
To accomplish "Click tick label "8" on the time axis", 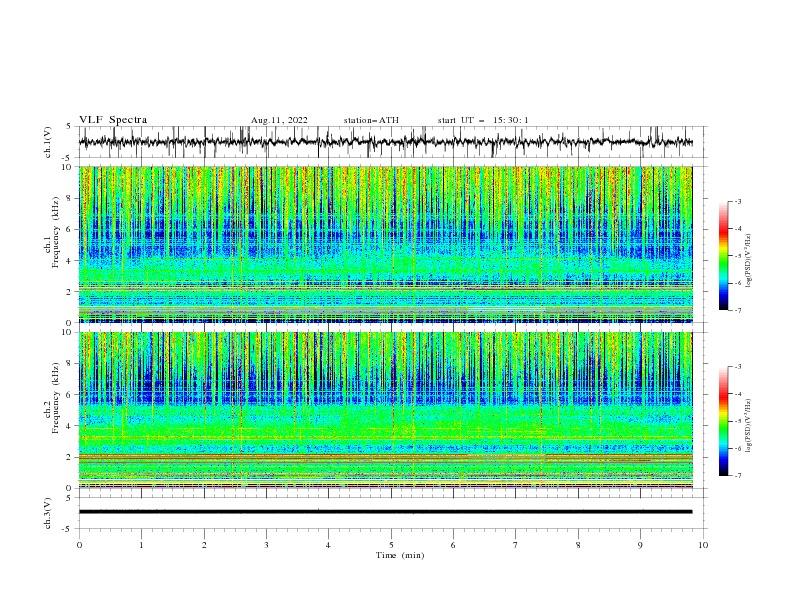I will point(578,545).
